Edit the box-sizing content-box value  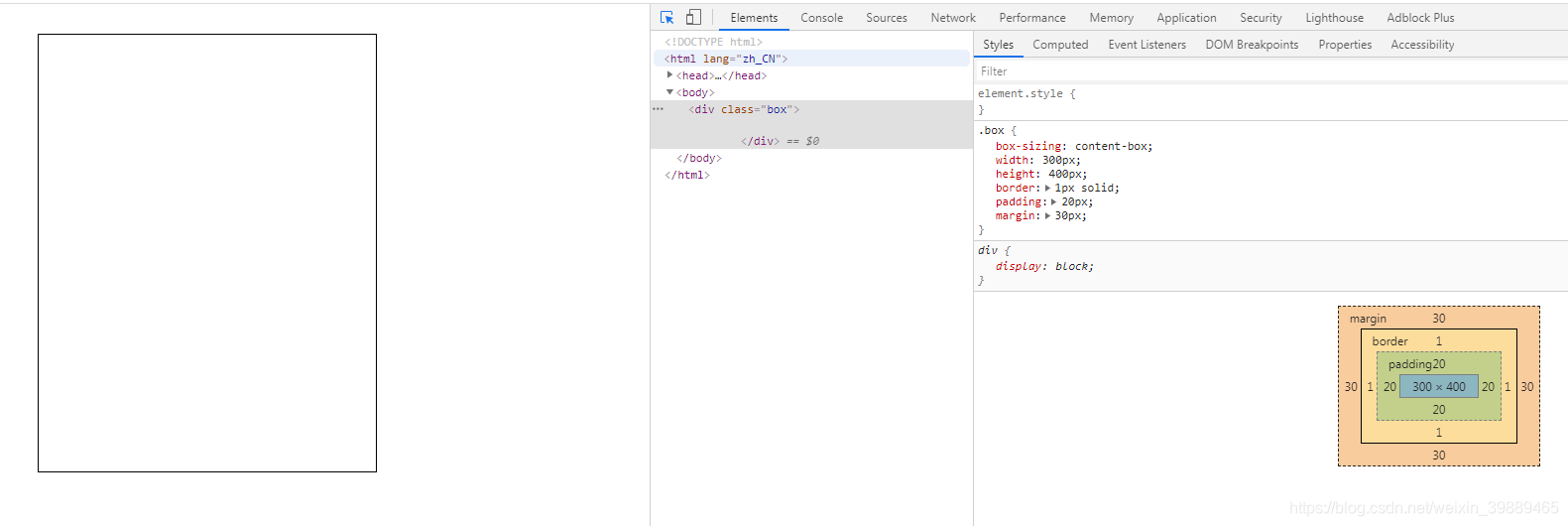(1113, 146)
